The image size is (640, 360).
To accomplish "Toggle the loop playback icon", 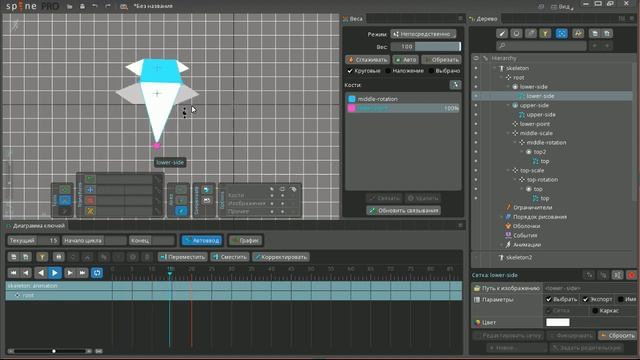I will 97,273.
